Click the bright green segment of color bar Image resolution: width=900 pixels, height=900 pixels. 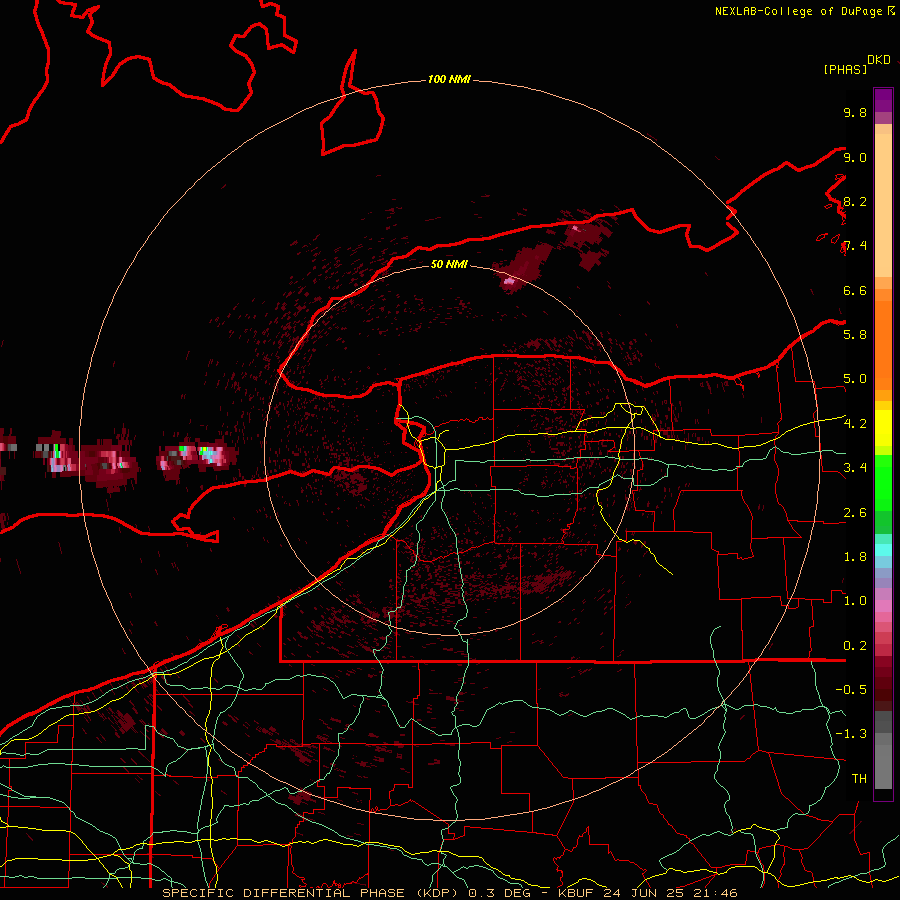(x=883, y=483)
